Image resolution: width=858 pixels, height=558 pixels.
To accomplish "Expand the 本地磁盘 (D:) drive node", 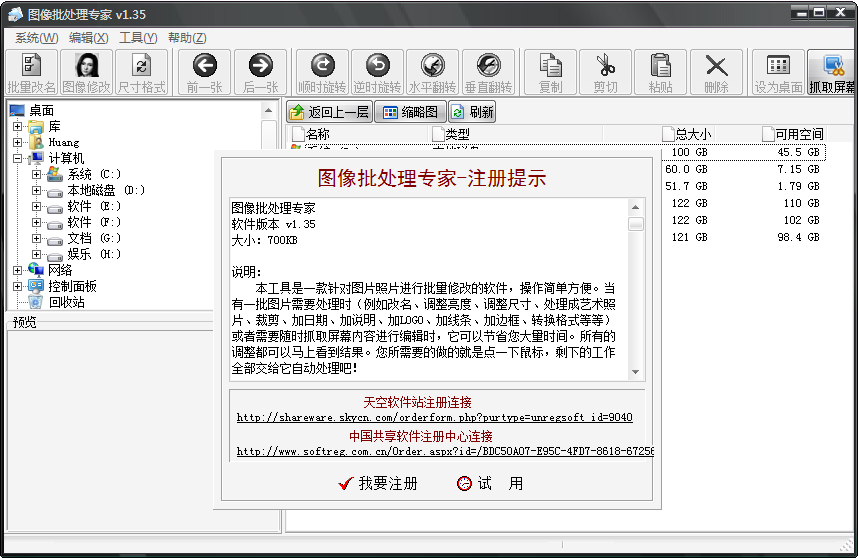I will pos(36,190).
